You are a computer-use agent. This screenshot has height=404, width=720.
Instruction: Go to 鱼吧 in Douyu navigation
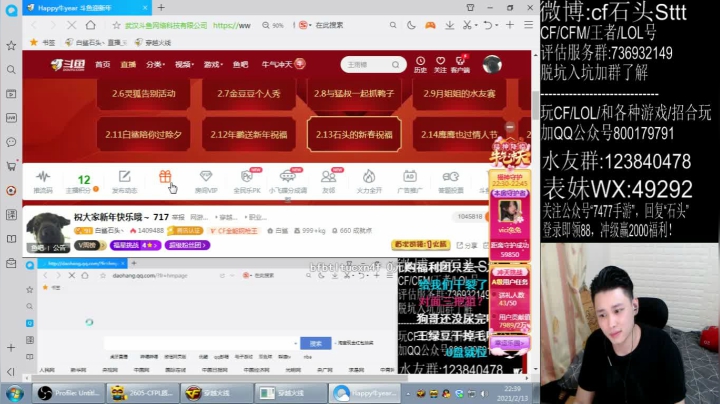(240, 64)
